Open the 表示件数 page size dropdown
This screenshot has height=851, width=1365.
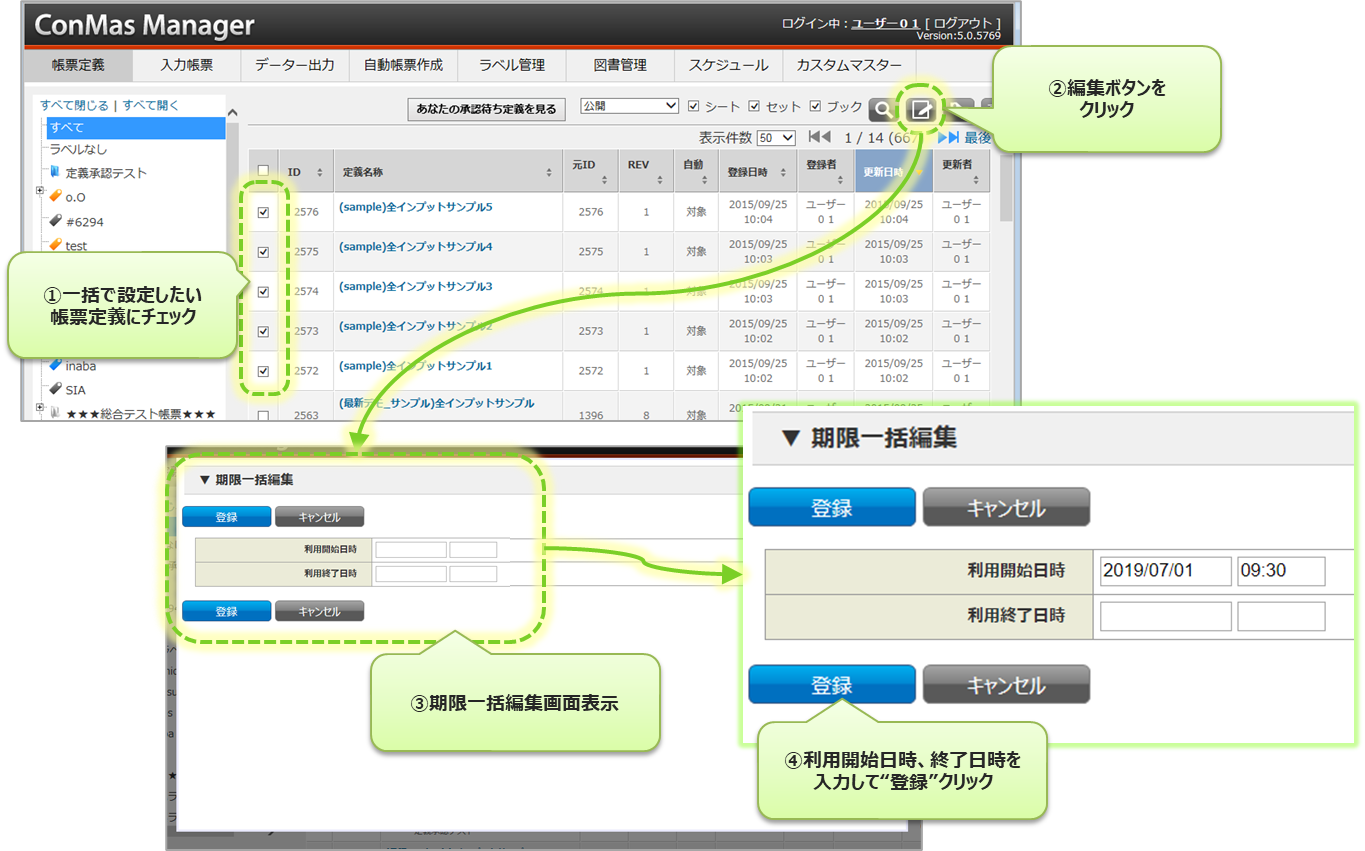point(776,138)
